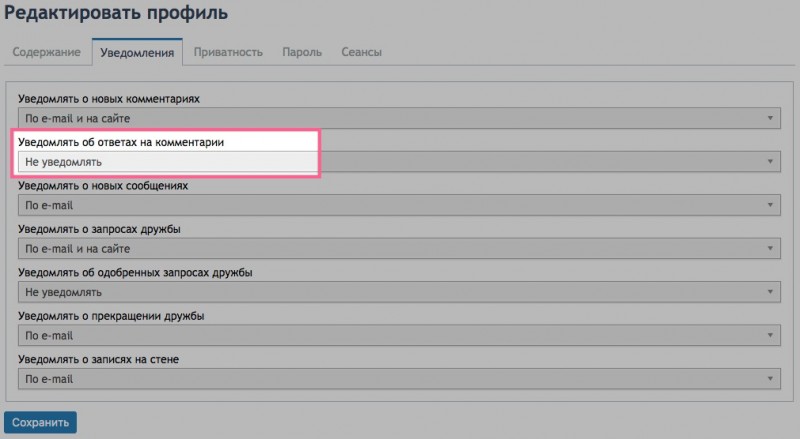Switch to the Приватность tab
This screenshot has width=800, height=439.
(x=228, y=52)
